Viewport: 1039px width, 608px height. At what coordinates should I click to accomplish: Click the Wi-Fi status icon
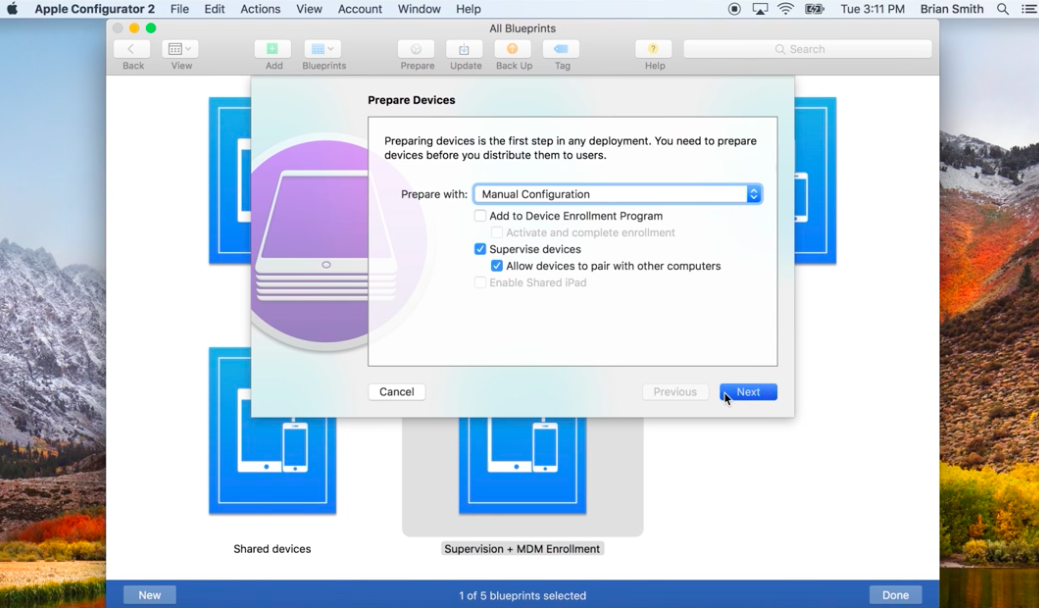785,9
